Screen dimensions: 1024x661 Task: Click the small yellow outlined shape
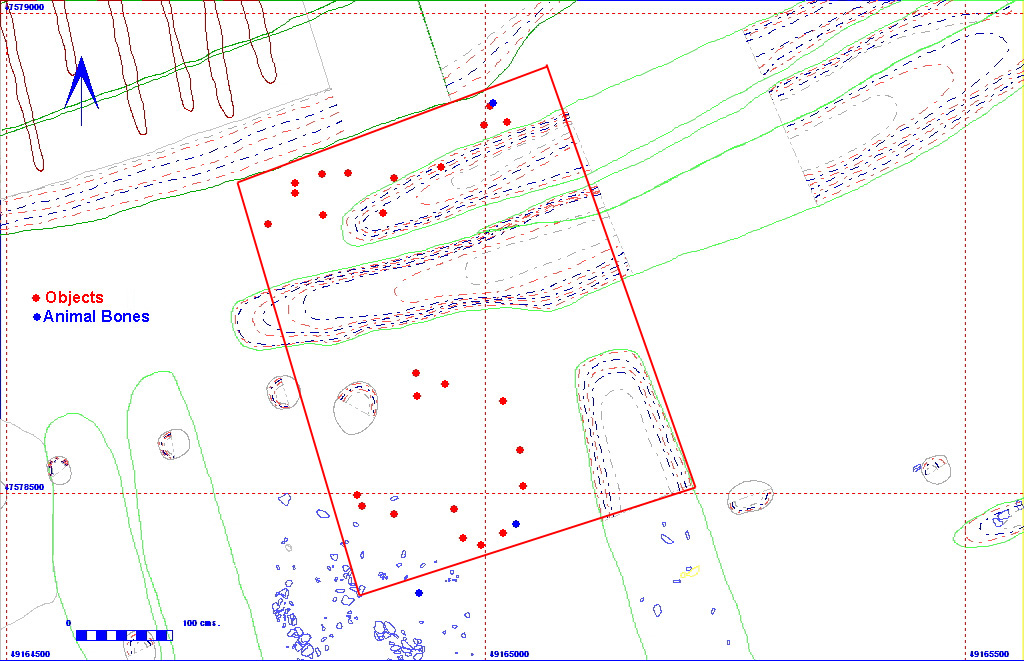(690, 572)
